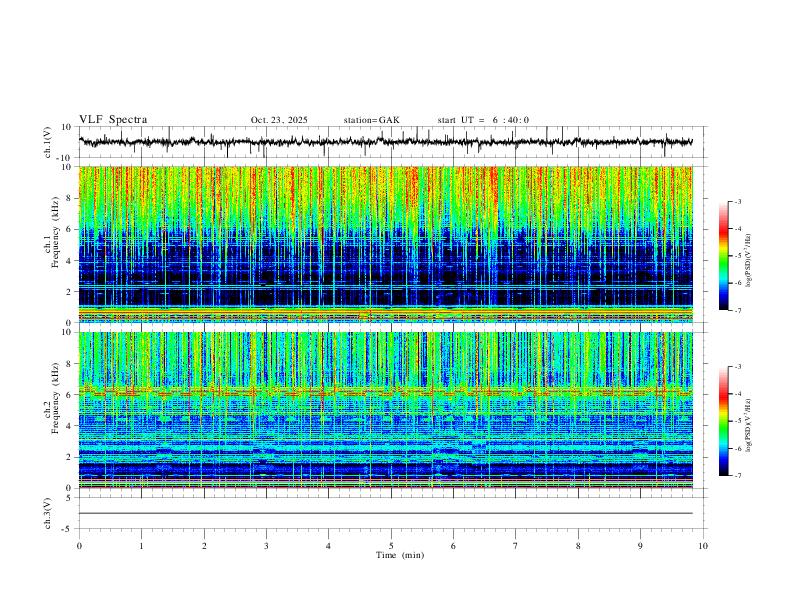The height and width of the screenshot is (612, 792).
Task: Click the ch.1 frequency spectrogram panel
Action: pyautogui.click(x=385, y=244)
